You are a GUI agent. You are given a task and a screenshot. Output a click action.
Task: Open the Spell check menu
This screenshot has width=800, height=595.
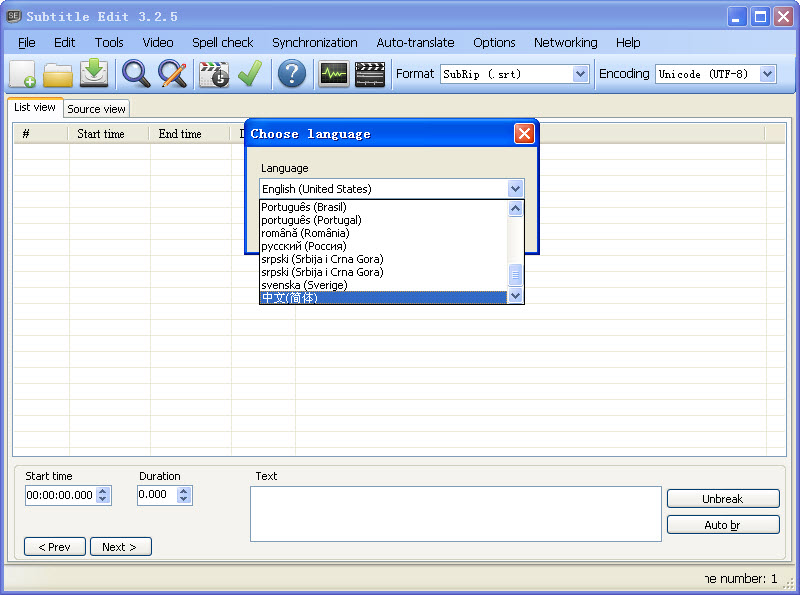point(222,43)
